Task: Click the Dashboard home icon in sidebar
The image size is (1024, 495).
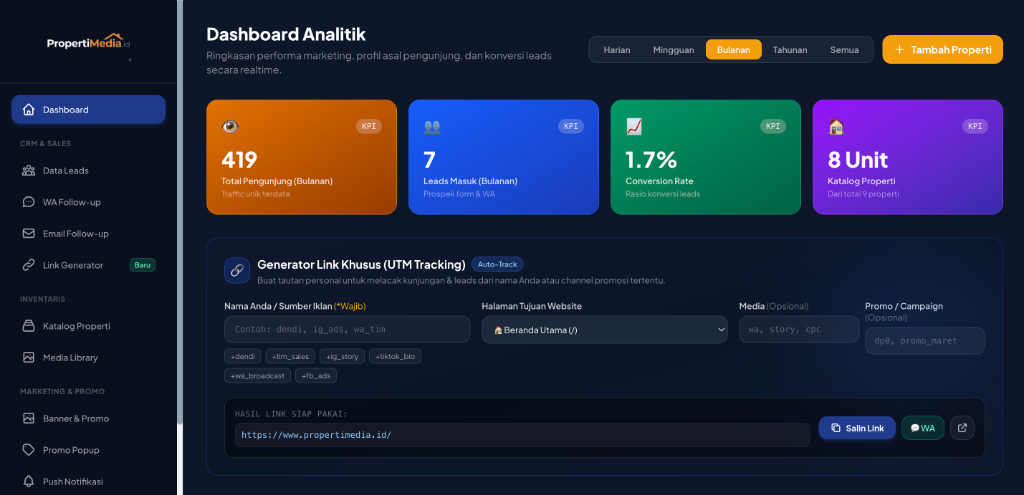Action: coord(29,110)
